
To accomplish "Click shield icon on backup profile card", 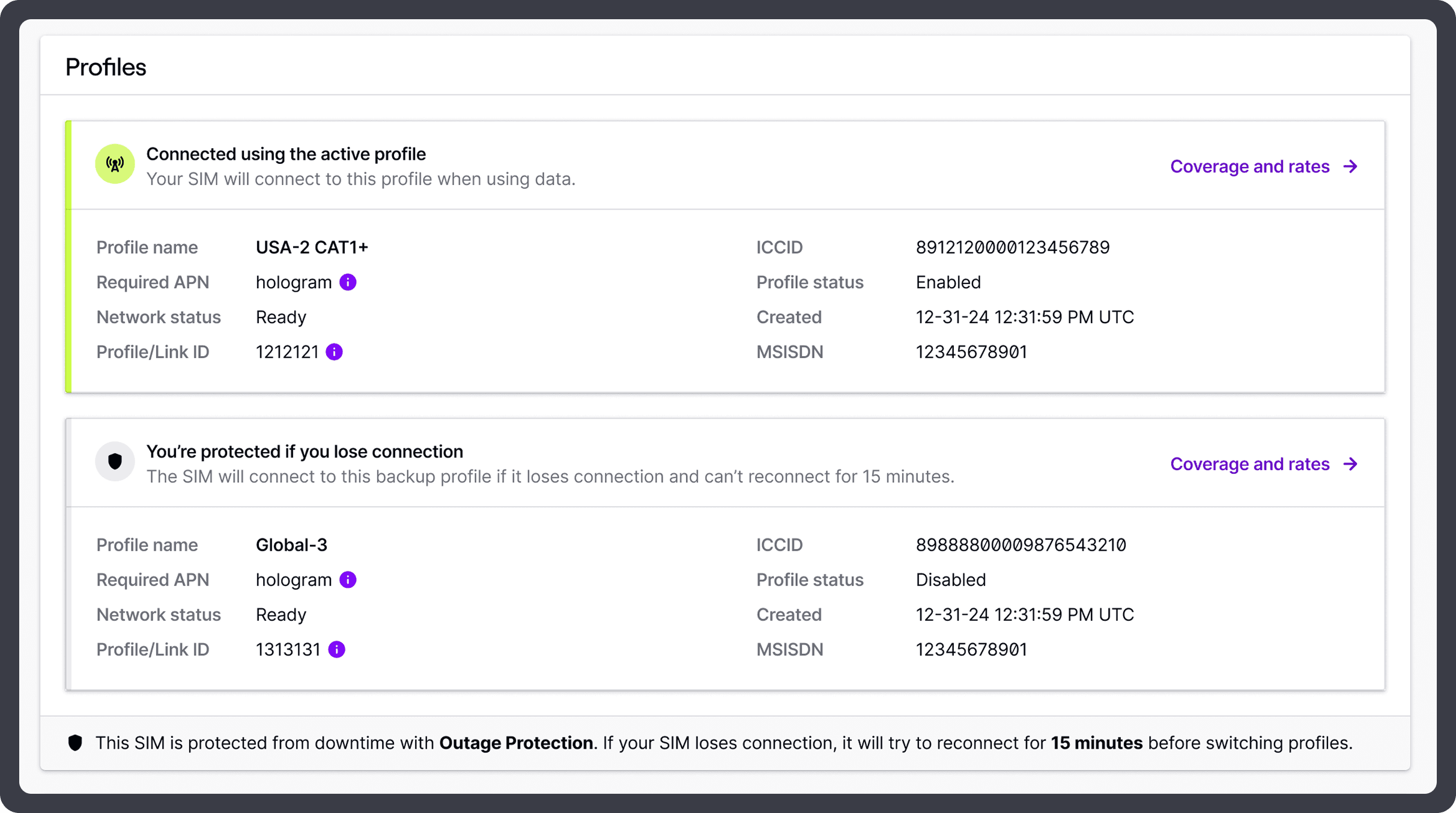I will tap(114, 461).
